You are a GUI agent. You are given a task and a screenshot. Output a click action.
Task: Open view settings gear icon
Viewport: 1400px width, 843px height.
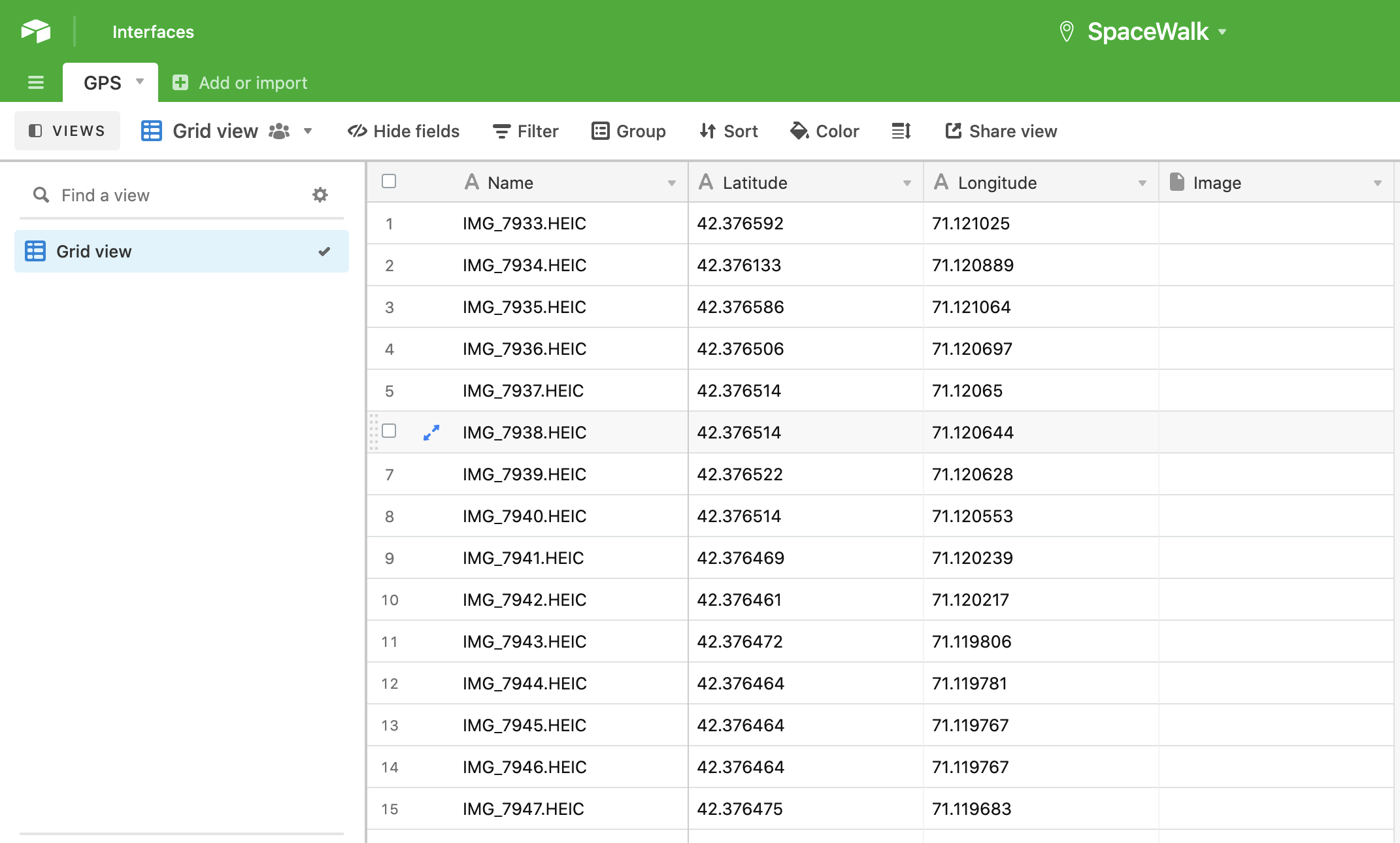320,195
